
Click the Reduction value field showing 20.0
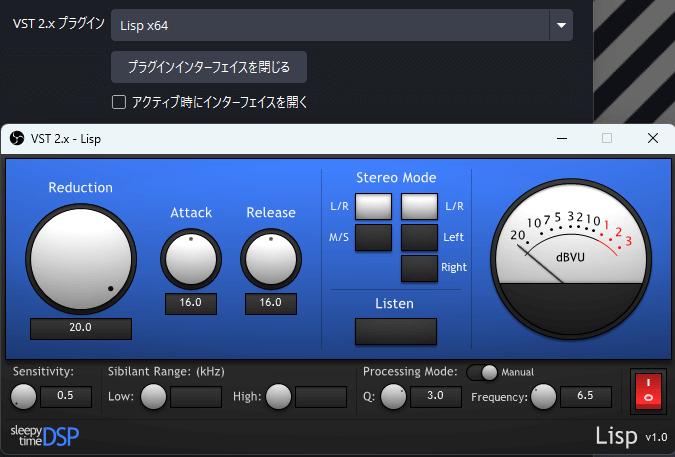[x=81, y=327]
